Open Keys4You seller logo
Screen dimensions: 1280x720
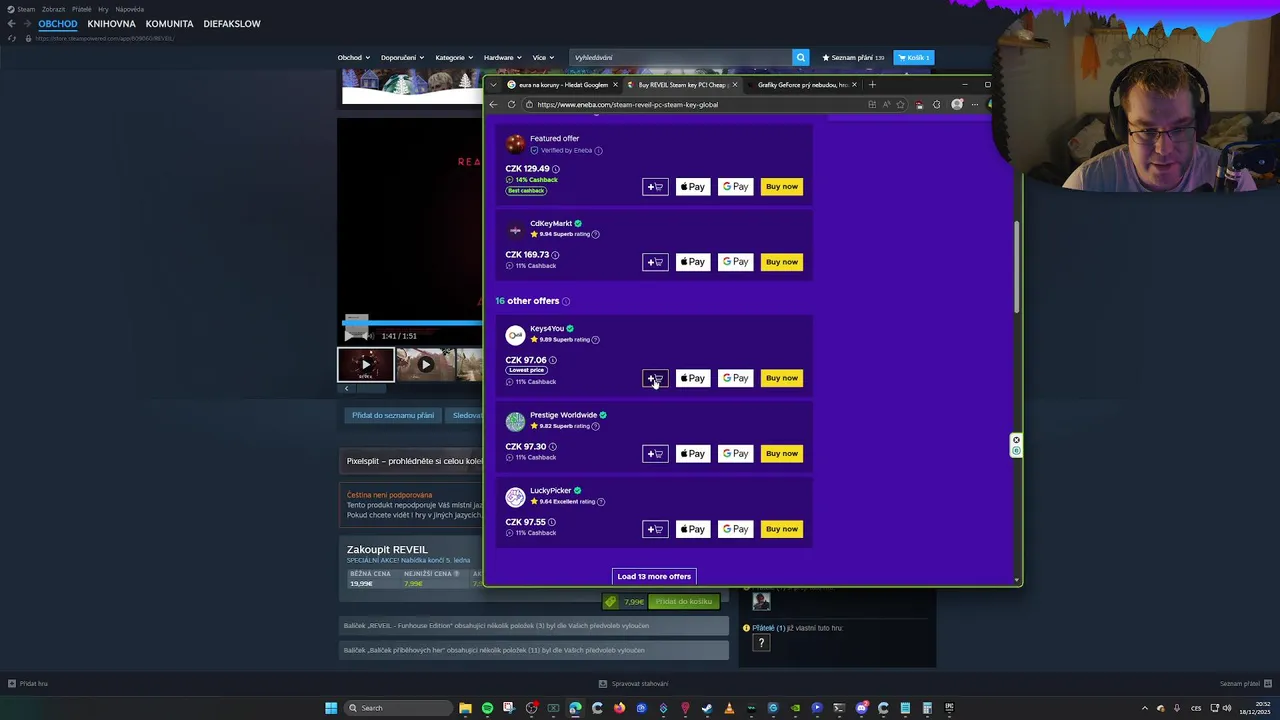click(515, 335)
